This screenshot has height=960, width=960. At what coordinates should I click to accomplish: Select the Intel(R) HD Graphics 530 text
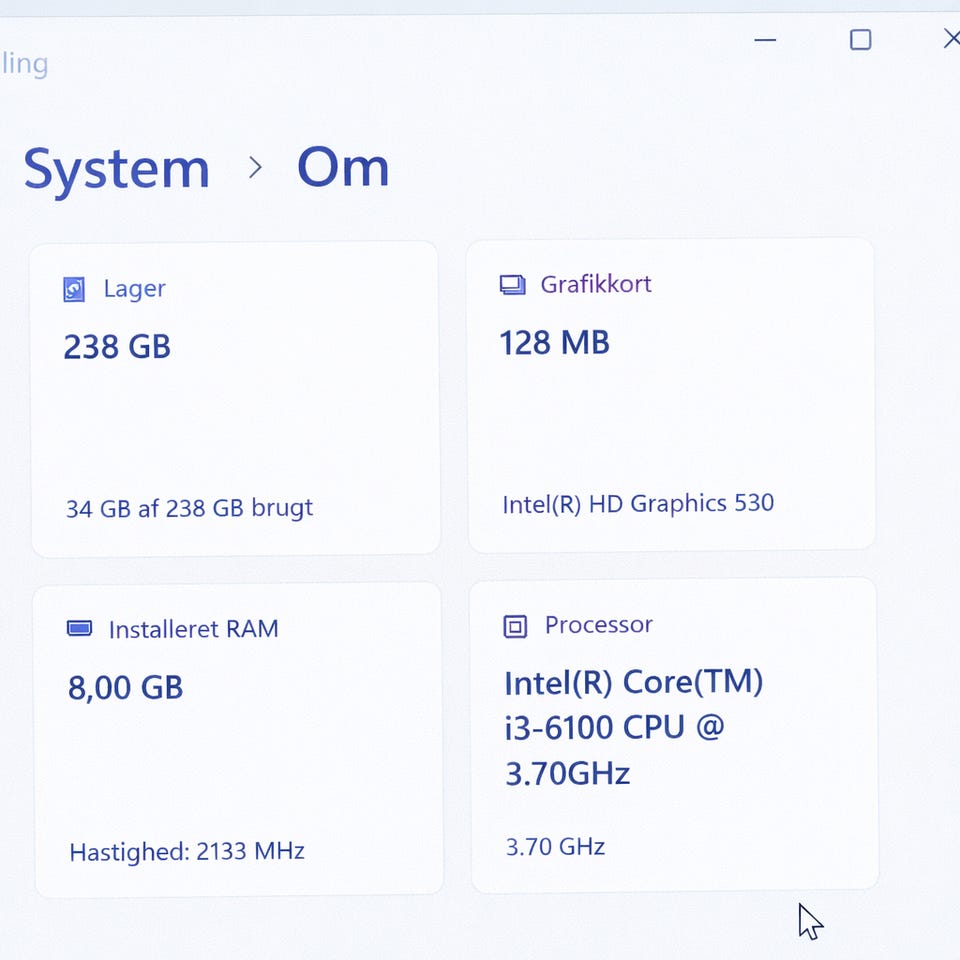click(x=638, y=503)
